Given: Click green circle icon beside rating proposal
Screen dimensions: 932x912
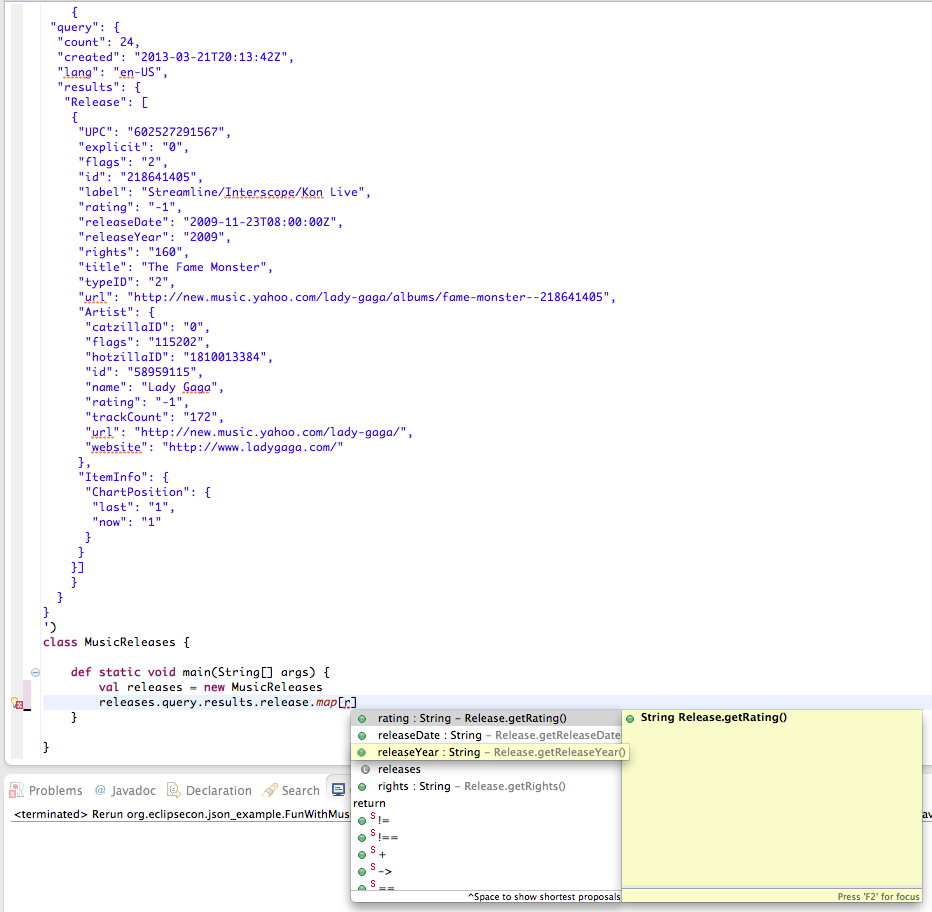Looking at the screenshot, I should (361, 717).
